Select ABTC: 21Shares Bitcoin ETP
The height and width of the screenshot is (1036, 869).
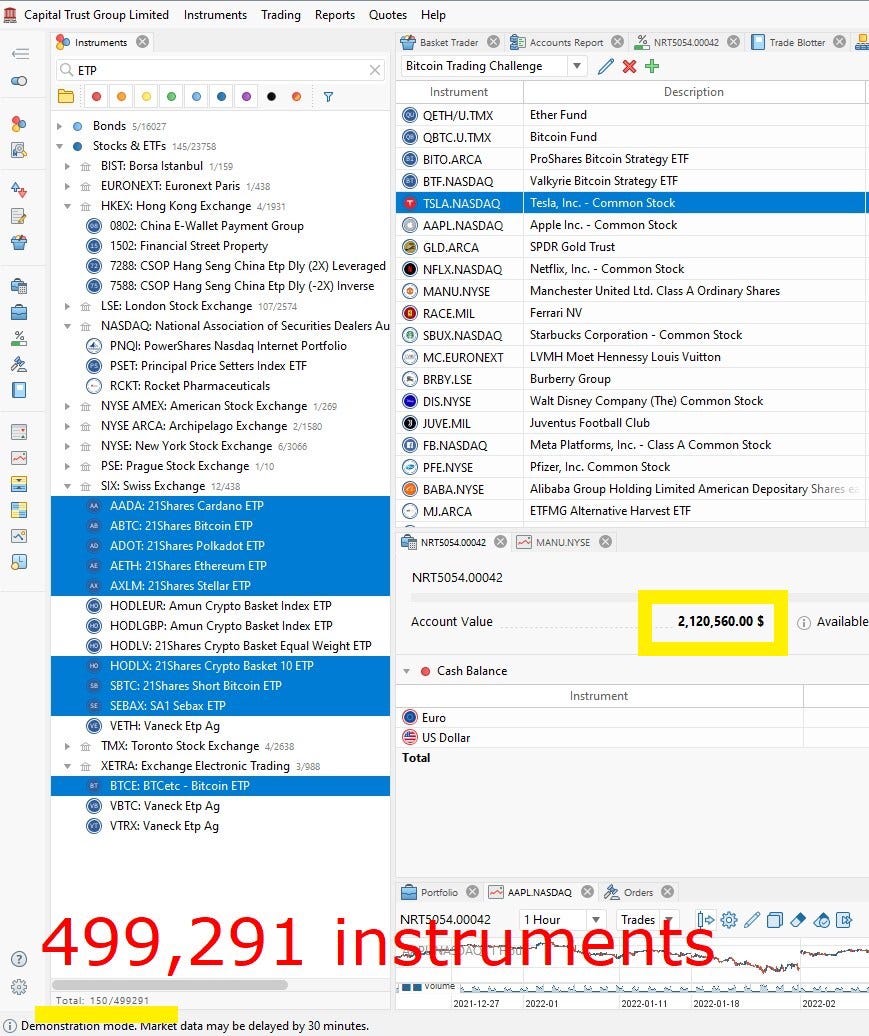[x=220, y=526]
